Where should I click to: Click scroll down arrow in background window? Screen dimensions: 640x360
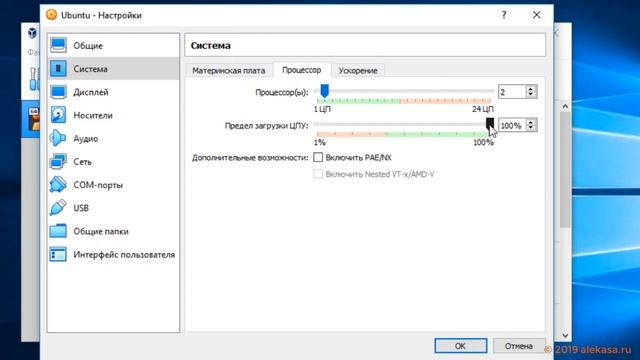click(x=565, y=336)
